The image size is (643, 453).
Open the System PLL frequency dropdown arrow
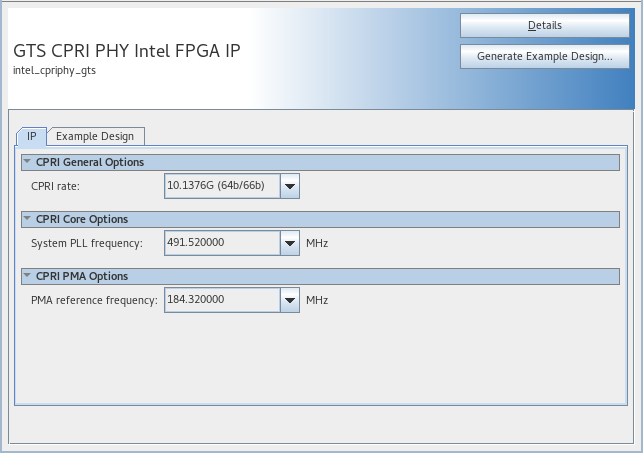click(x=290, y=243)
